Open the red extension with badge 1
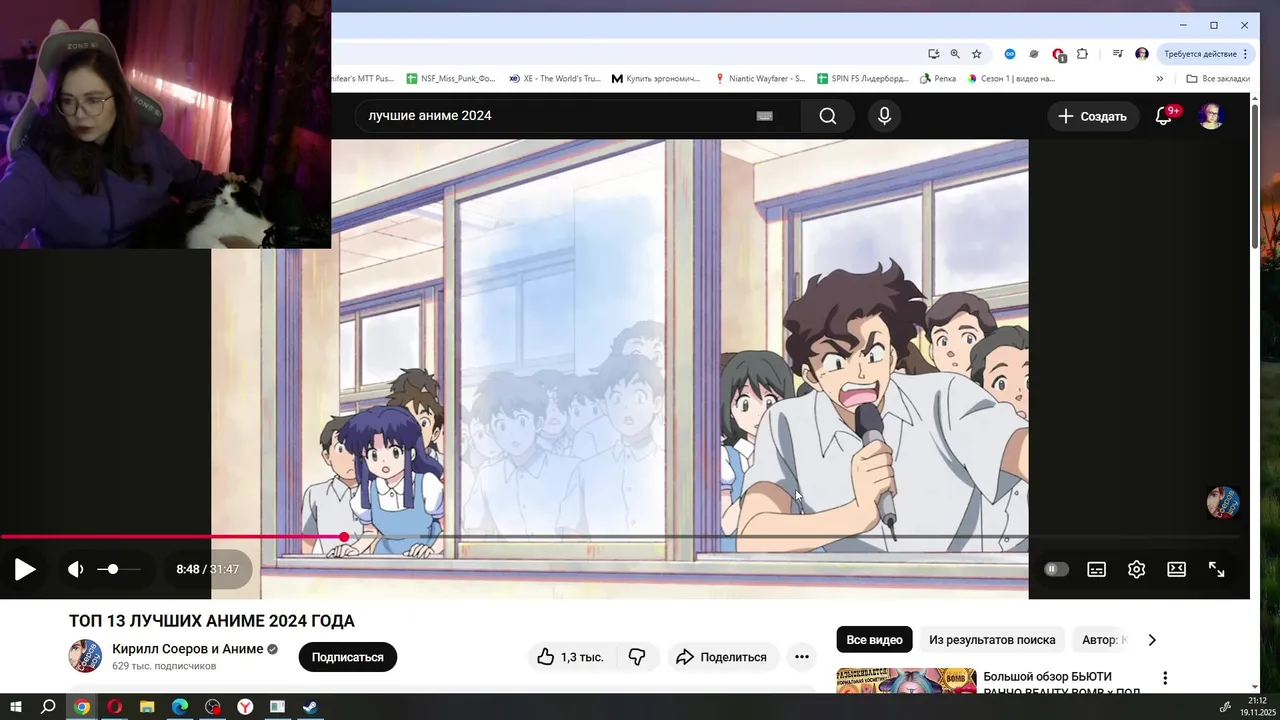 click(x=1058, y=55)
